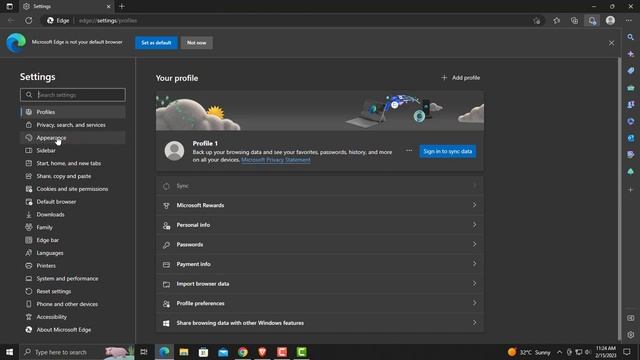640x360 pixels.
Task: Expand the Sync row
Action: [320, 186]
